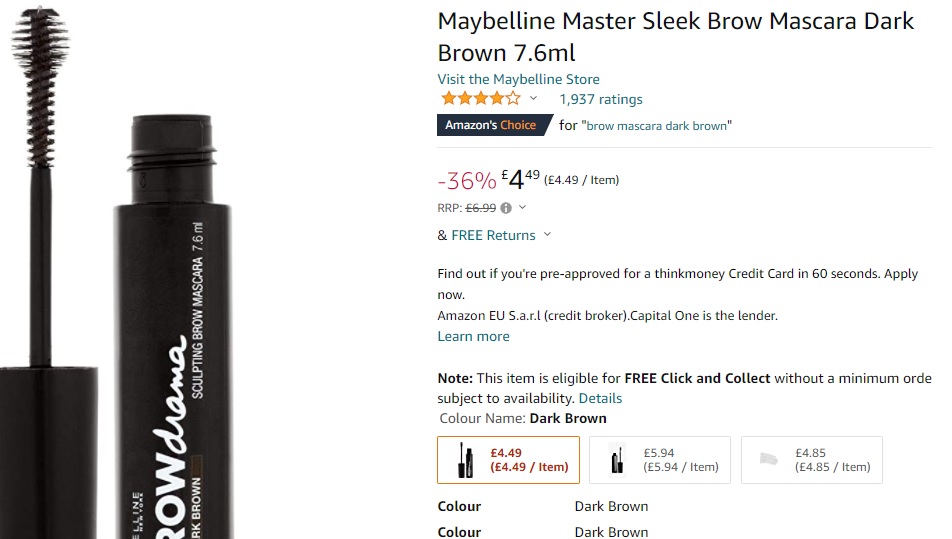Expand the RRP details chevron
952x539 pixels.
point(522,208)
